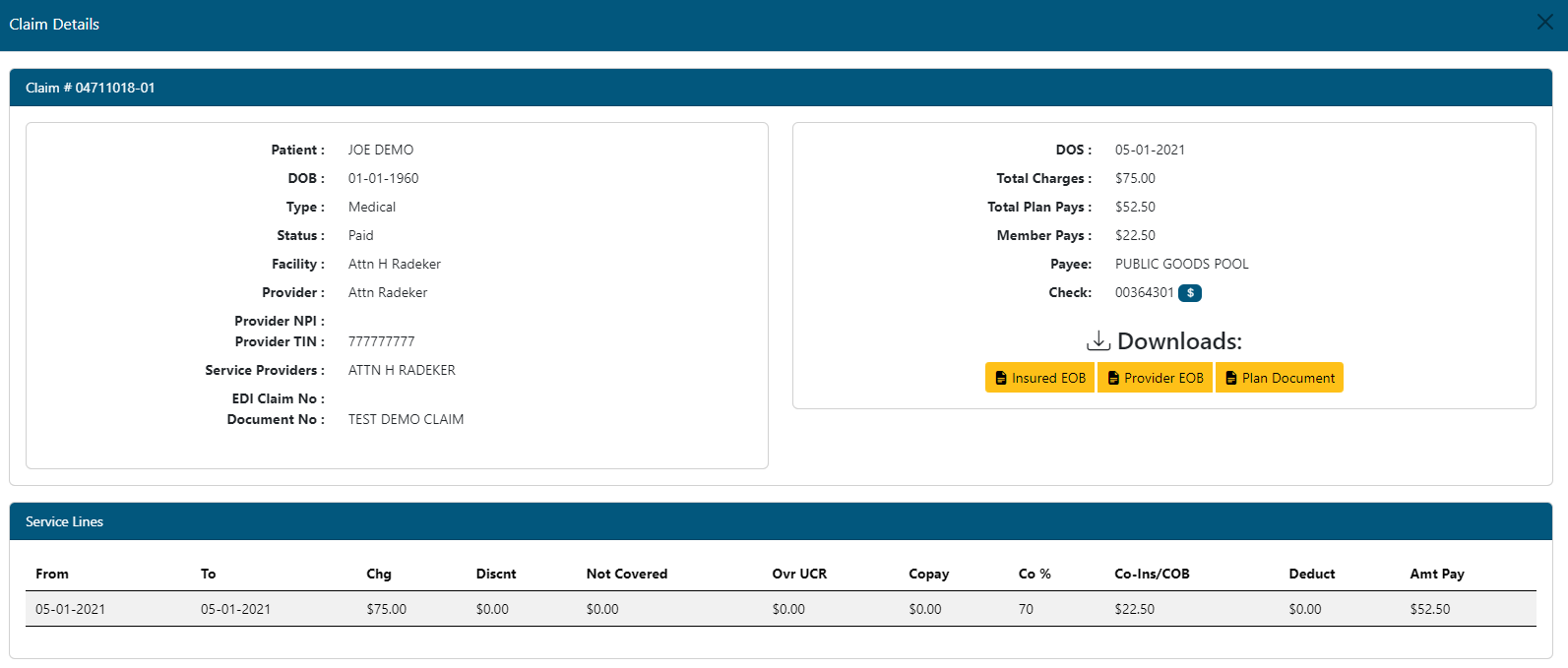Click Provider TIN value 777777777

click(x=382, y=341)
